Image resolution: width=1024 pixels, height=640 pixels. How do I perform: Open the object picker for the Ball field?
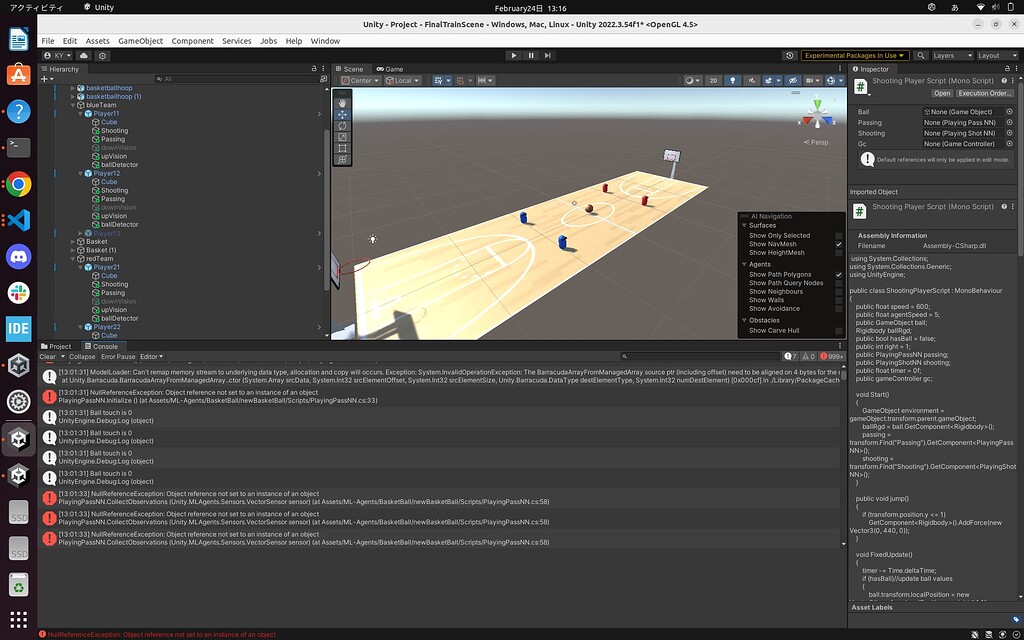[1012, 111]
